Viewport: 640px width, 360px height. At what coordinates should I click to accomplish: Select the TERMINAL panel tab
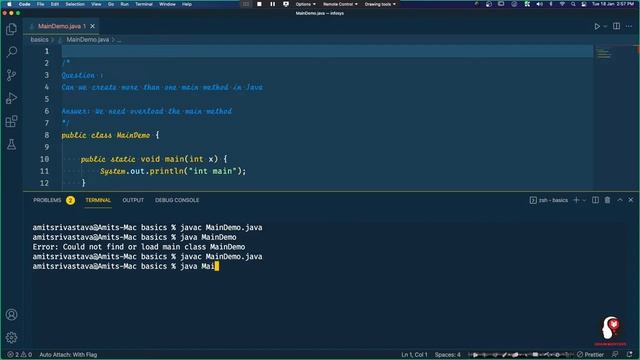[x=98, y=200]
